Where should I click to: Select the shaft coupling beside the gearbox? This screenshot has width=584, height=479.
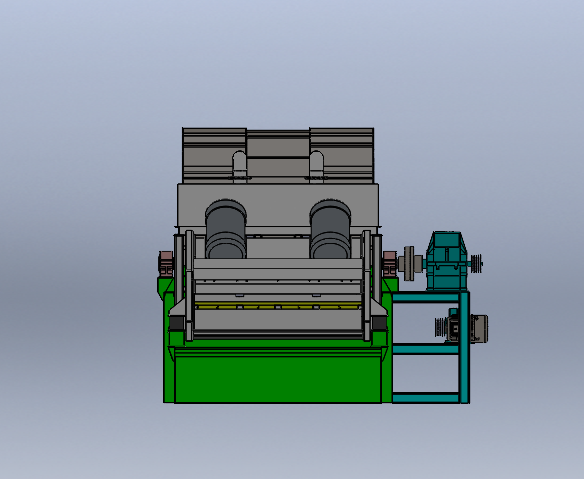point(410,263)
